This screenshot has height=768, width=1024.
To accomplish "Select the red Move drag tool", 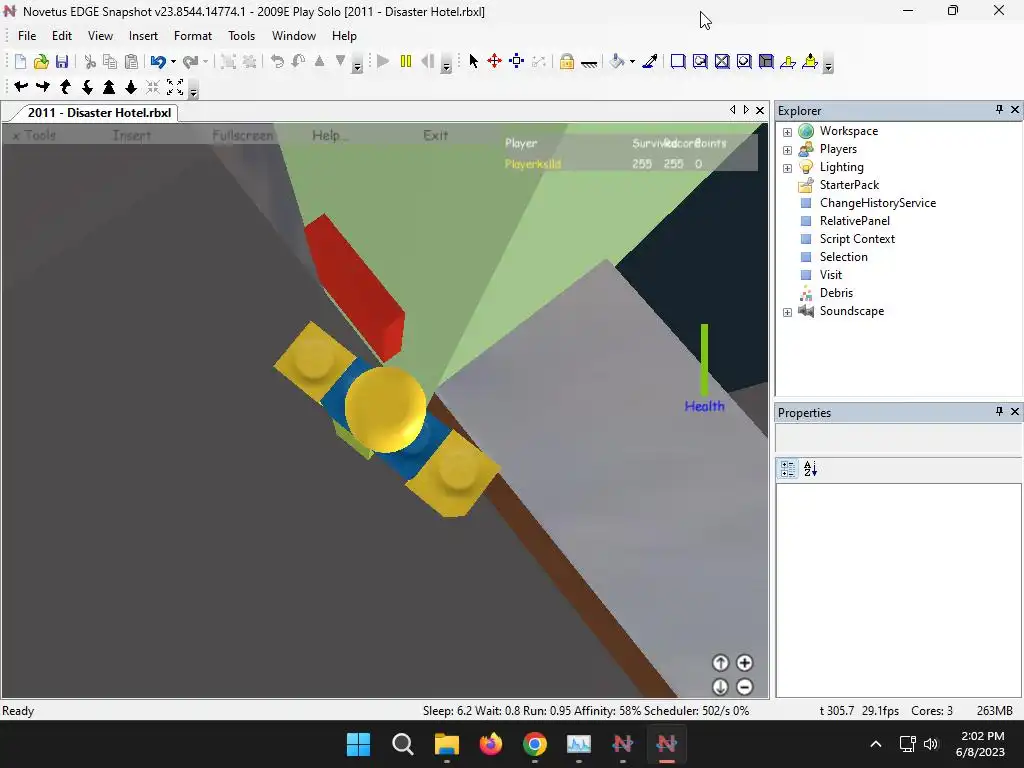I will point(494,61).
